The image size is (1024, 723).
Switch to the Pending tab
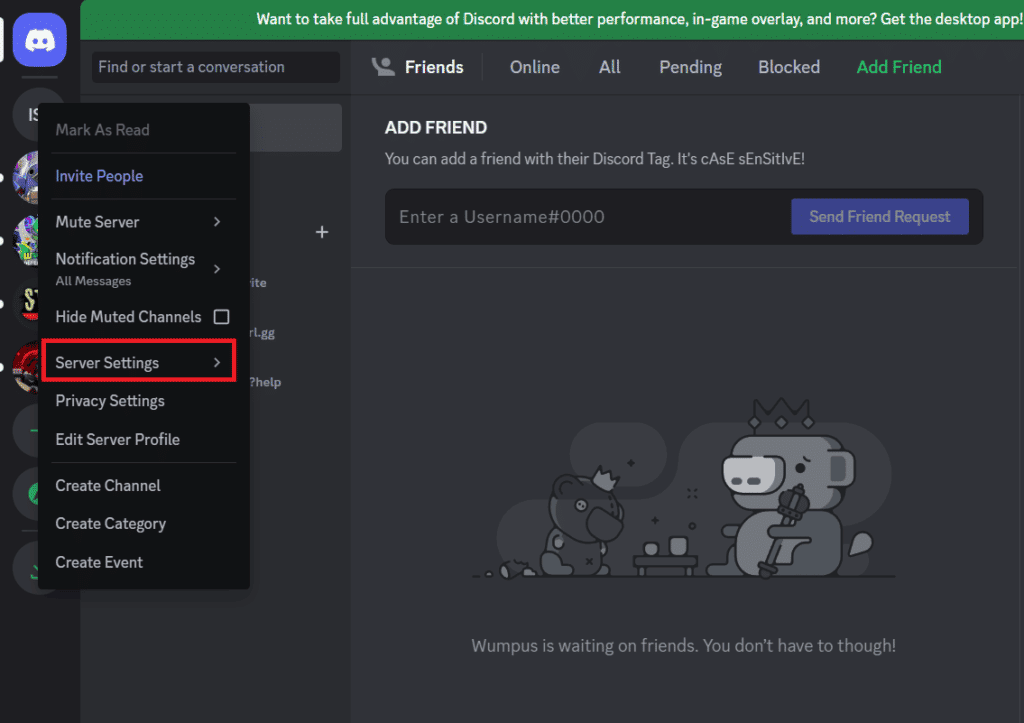[x=690, y=67]
